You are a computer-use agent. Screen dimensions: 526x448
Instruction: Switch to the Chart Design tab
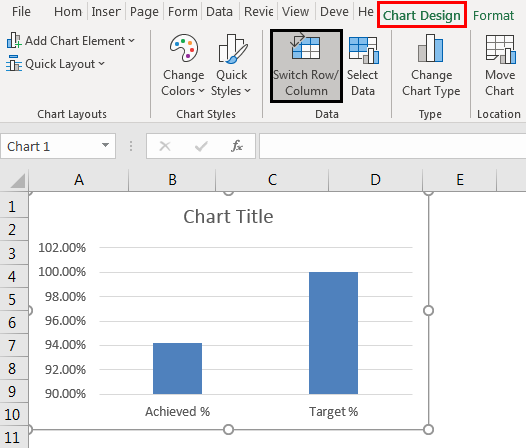pos(422,15)
